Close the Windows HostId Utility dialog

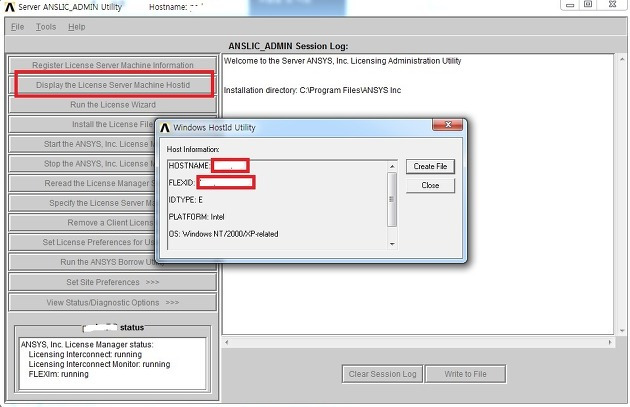click(448, 125)
